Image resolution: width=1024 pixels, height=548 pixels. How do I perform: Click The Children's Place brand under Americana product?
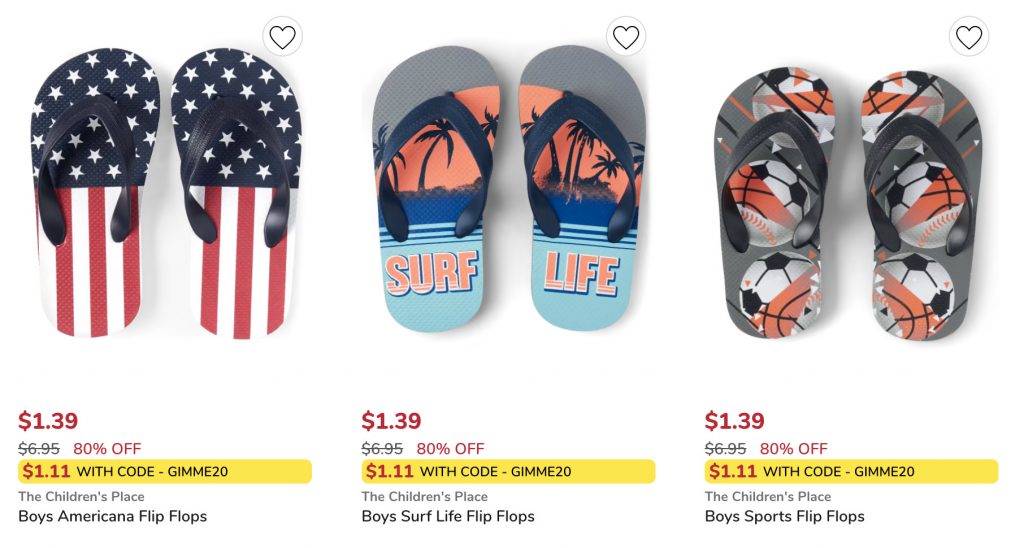(81, 496)
